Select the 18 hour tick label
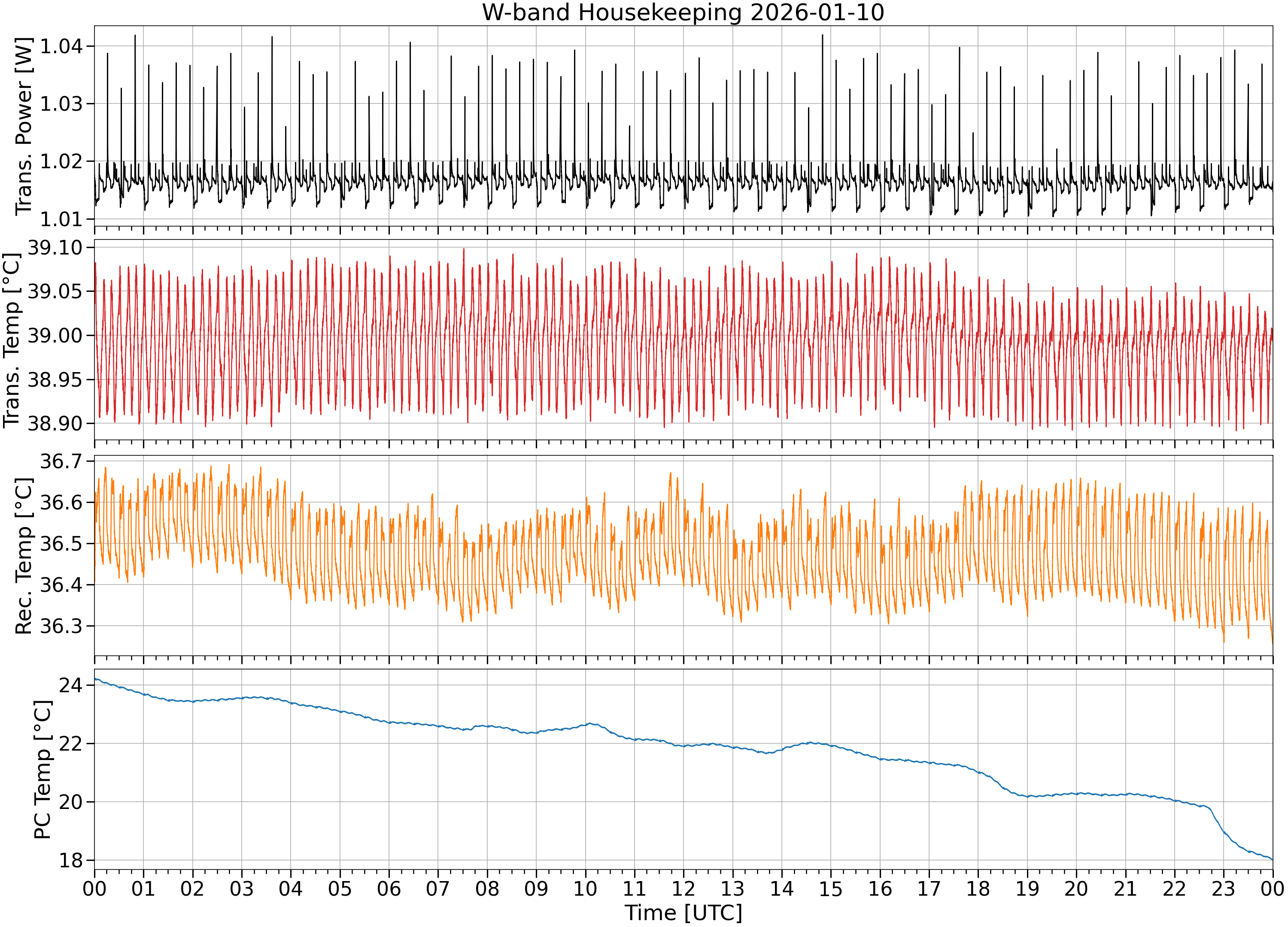The height and width of the screenshot is (927, 1288). [x=978, y=888]
